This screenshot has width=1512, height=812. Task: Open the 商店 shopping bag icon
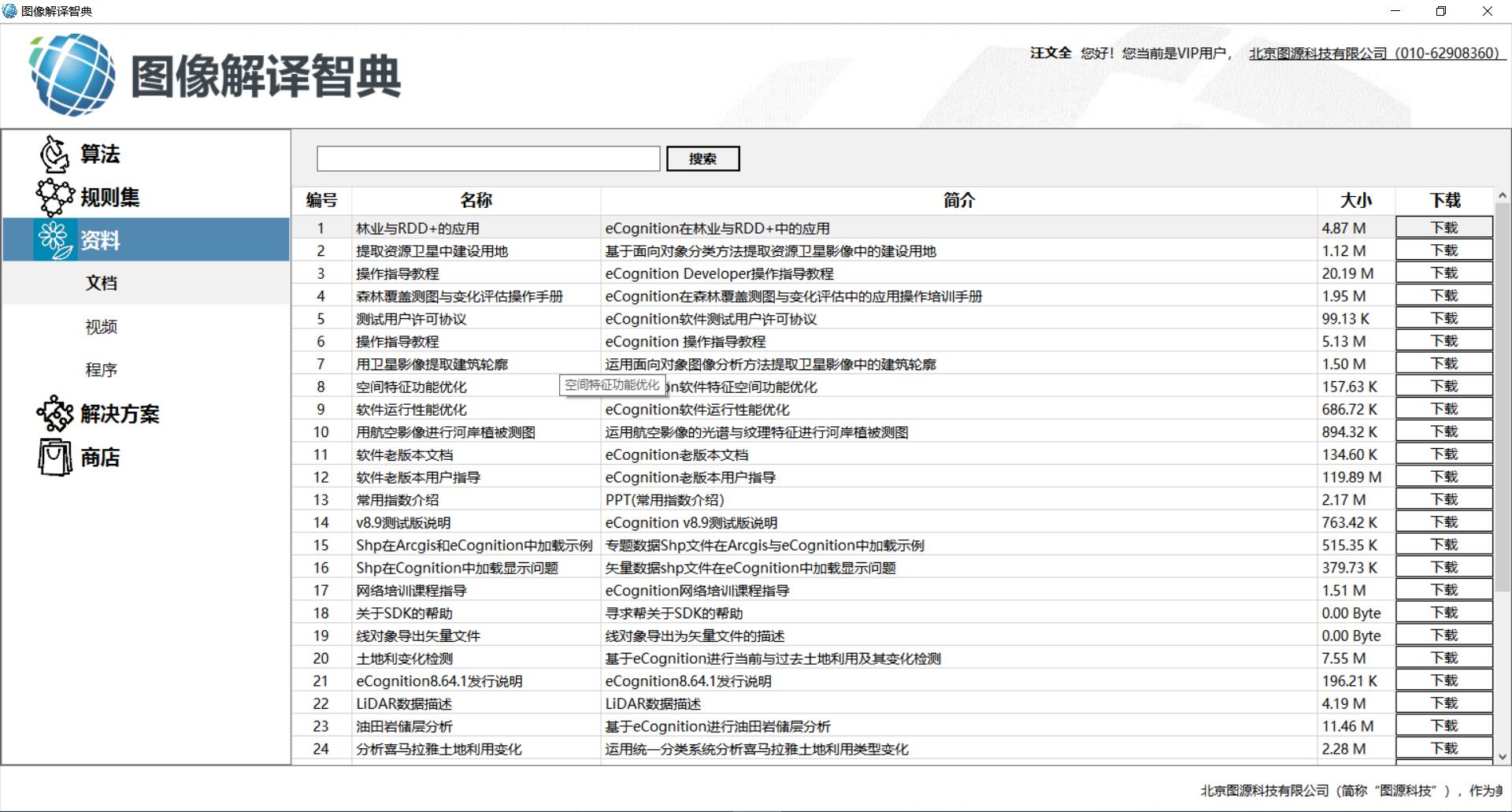click(x=54, y=457)
